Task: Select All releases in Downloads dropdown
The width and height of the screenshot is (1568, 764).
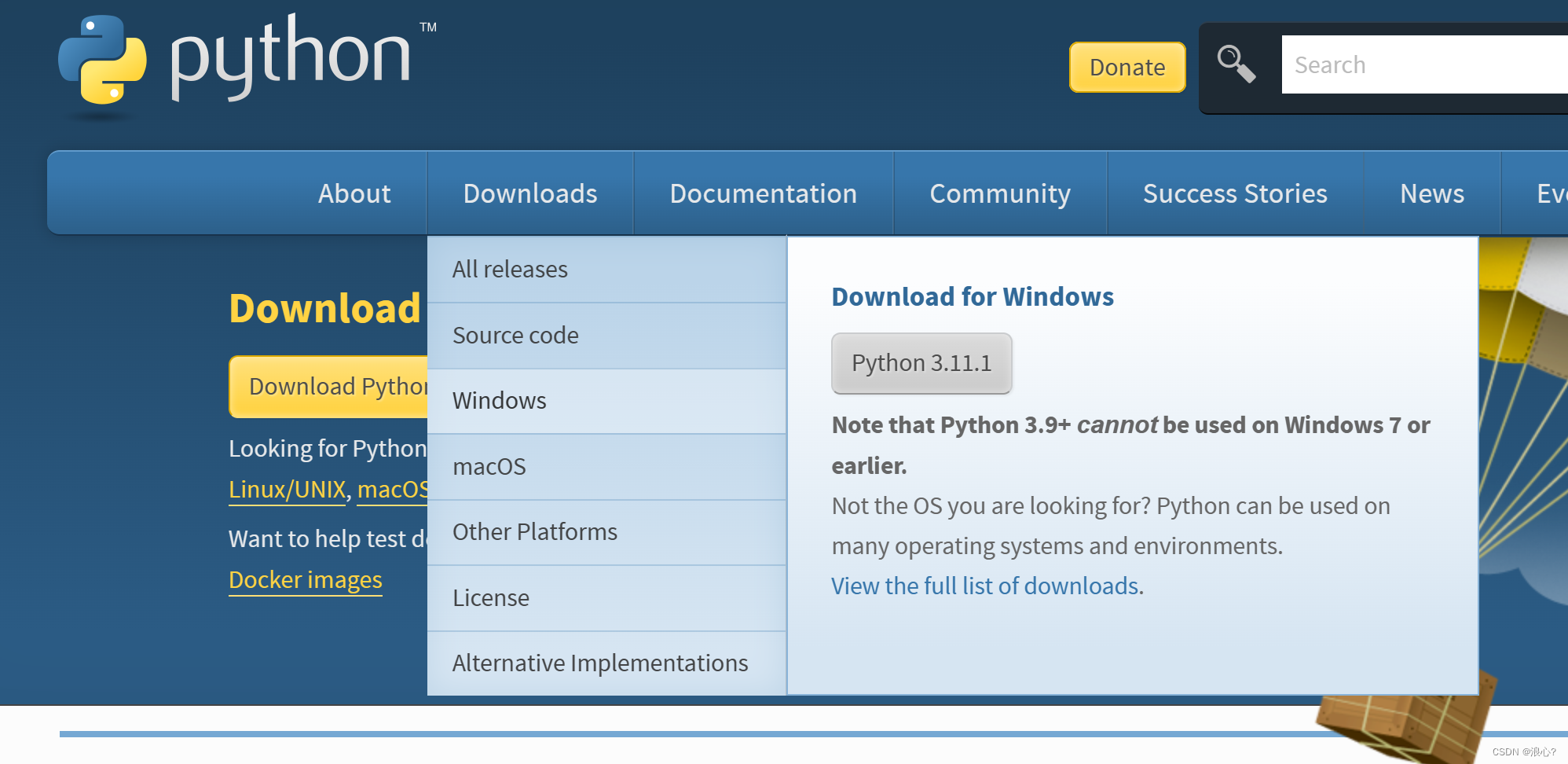Action: (x=606, y=270)
